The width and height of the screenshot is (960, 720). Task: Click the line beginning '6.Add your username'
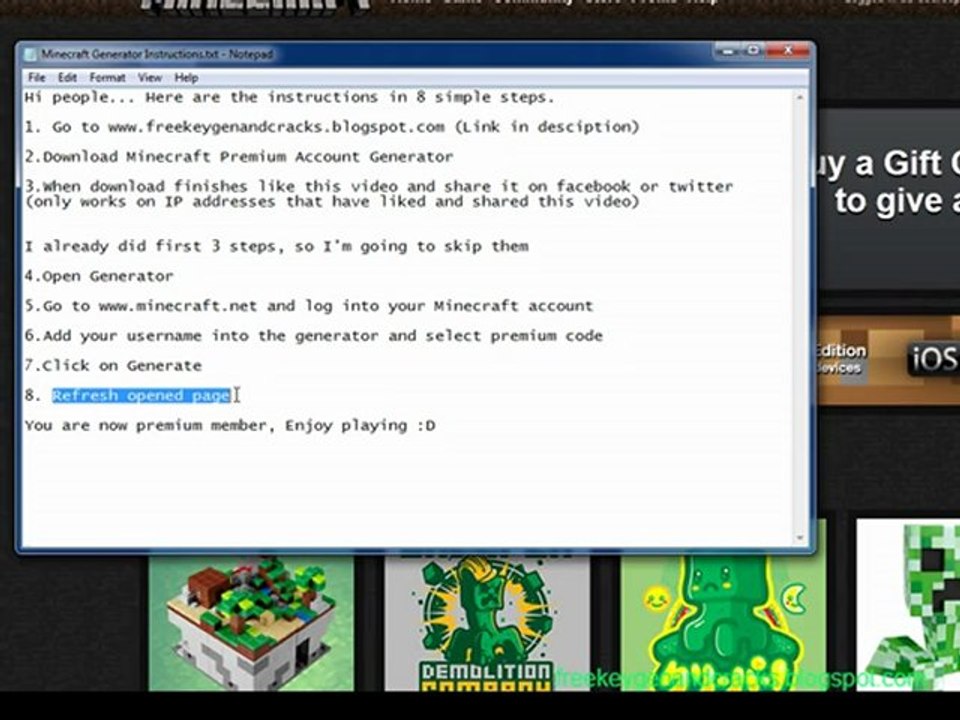point(313,336)
